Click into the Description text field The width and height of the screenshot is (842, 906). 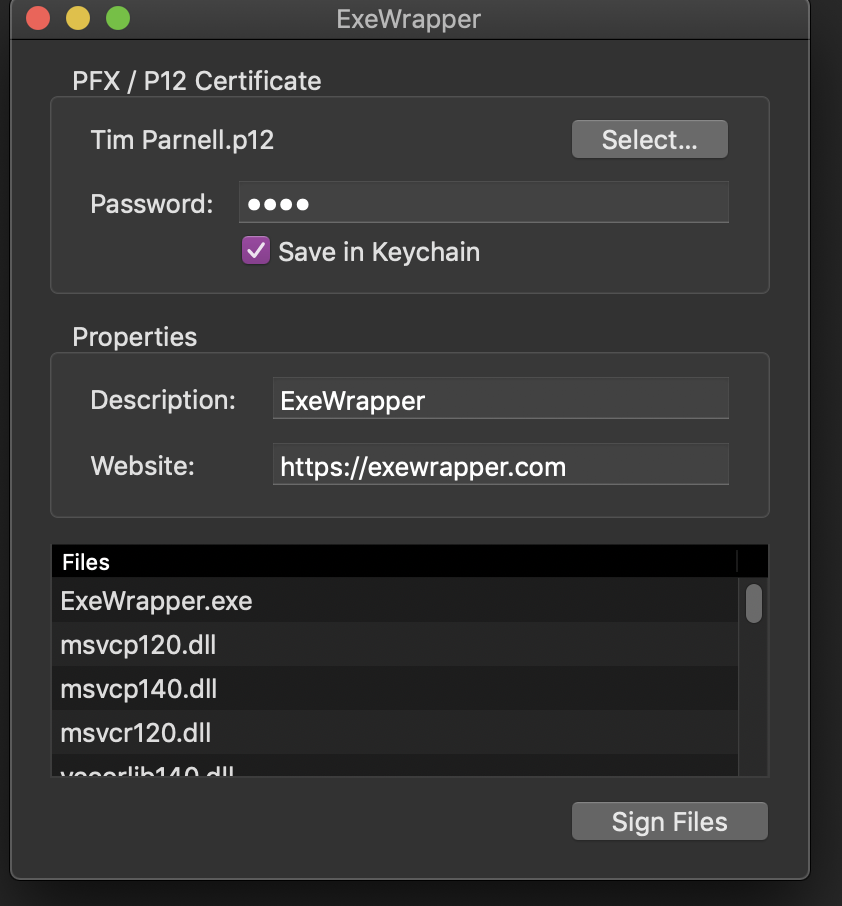[x=500, y=400]
